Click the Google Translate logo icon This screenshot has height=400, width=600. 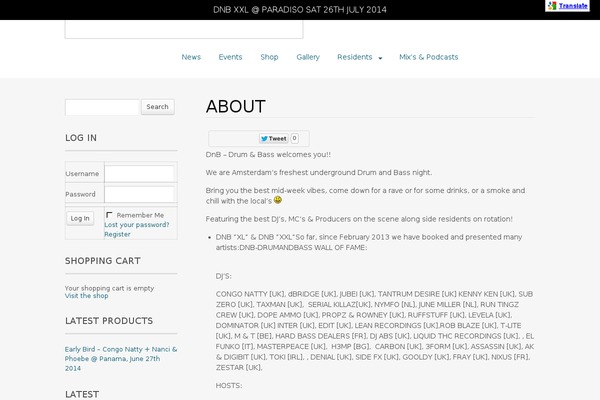pos(552,6)
